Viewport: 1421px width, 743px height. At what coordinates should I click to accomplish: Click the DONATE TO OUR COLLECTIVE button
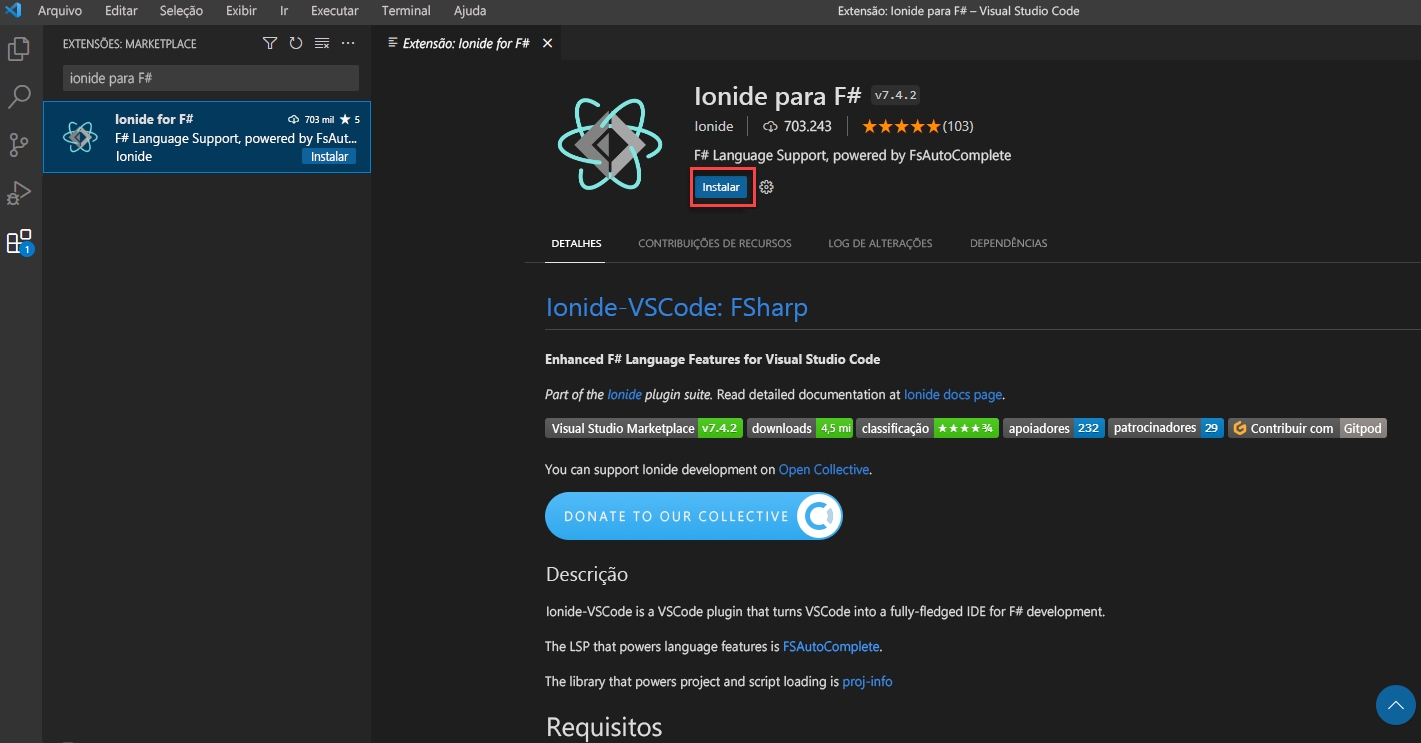(x=693, y=516)
